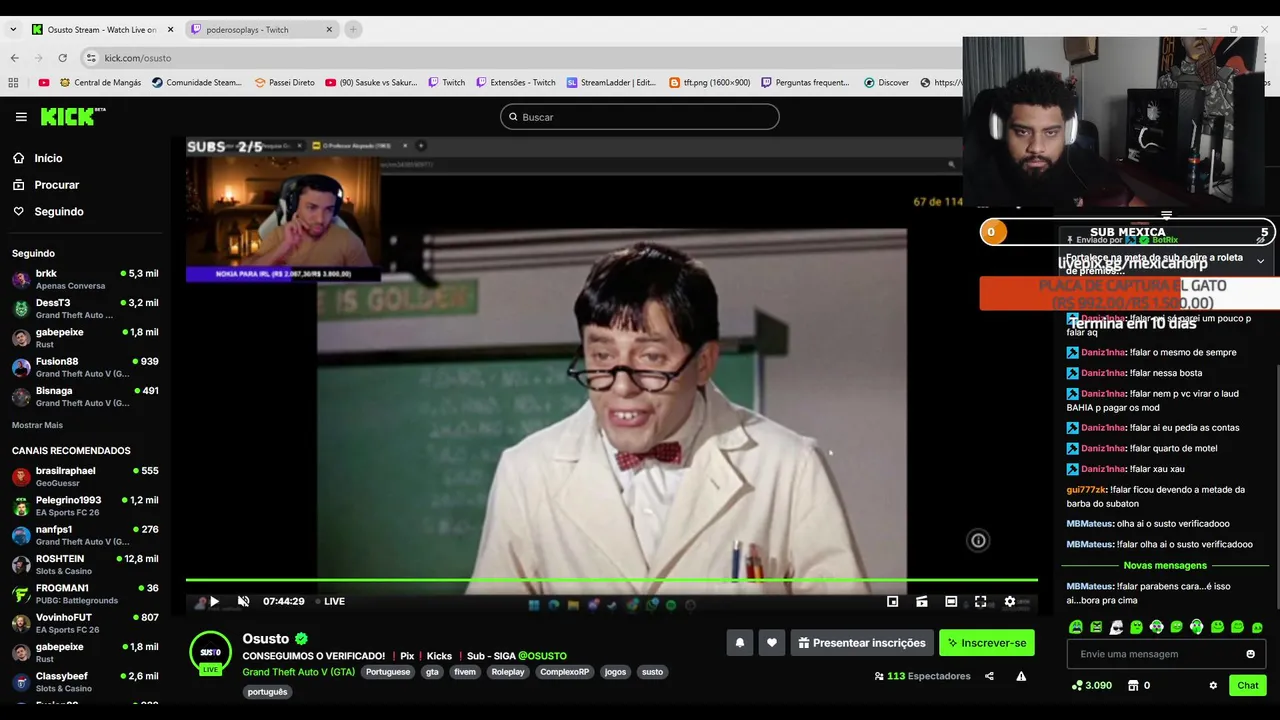Screen dimensions: 1280x720
Task: Unmute the stream volume icon
Action: [243, 601]
